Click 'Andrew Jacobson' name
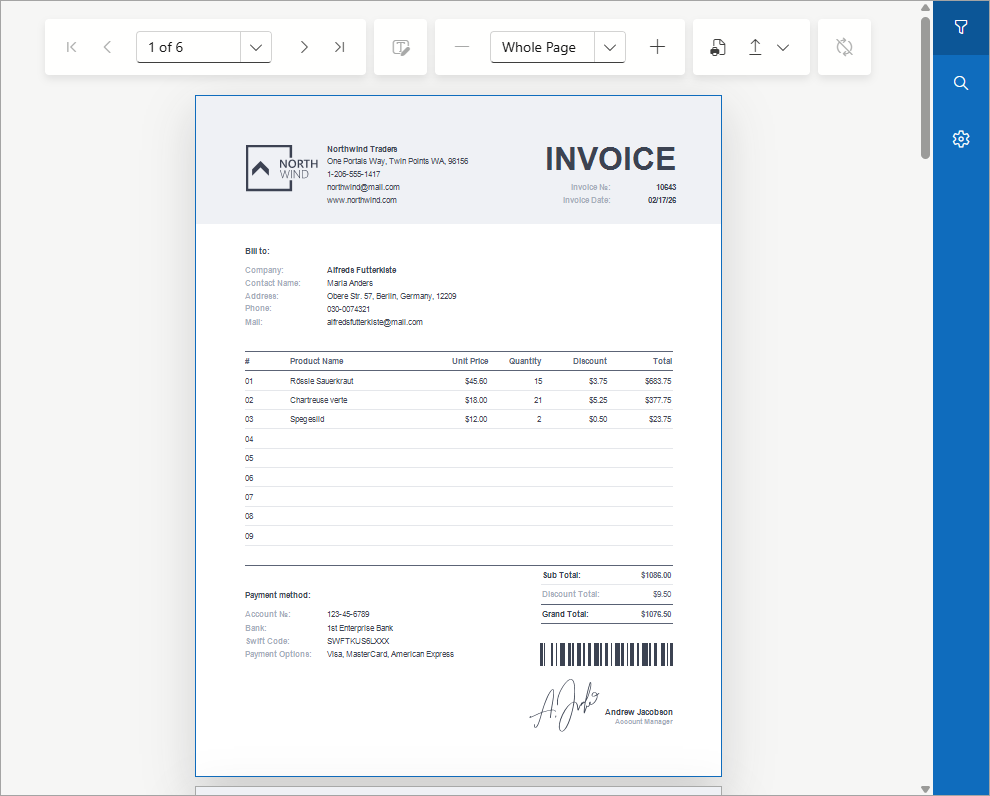Image resolution: width=990 pixels, height=796 pixels. click(x=638, y=712)
